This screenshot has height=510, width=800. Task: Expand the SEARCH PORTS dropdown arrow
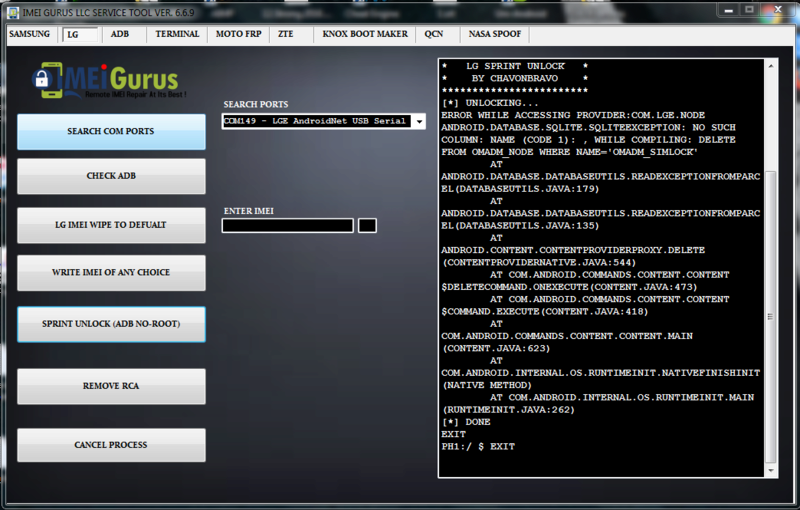click(419, 121)
